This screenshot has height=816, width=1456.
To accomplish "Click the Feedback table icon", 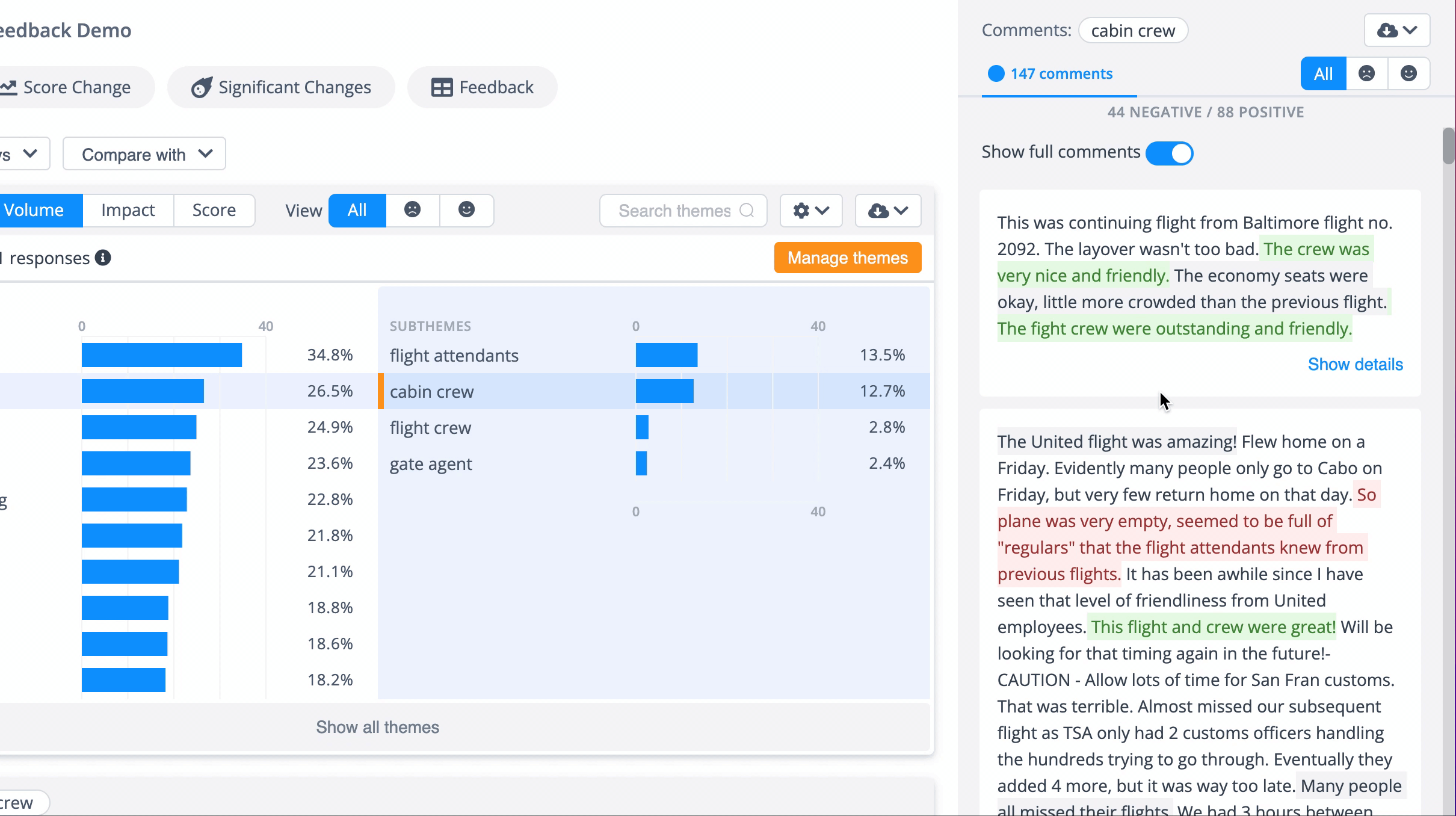I will coord(442,88).
